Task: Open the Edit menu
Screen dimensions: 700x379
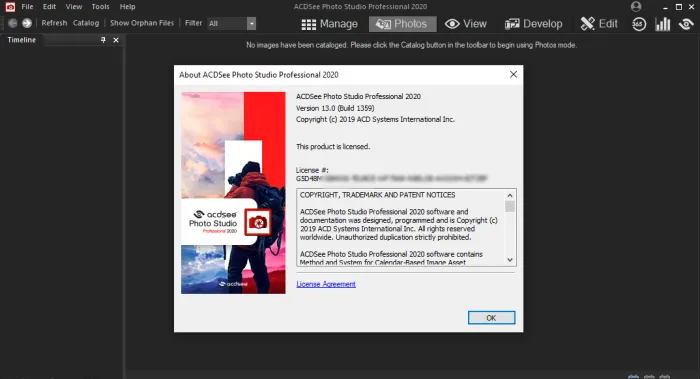Action: click(49, 7)
